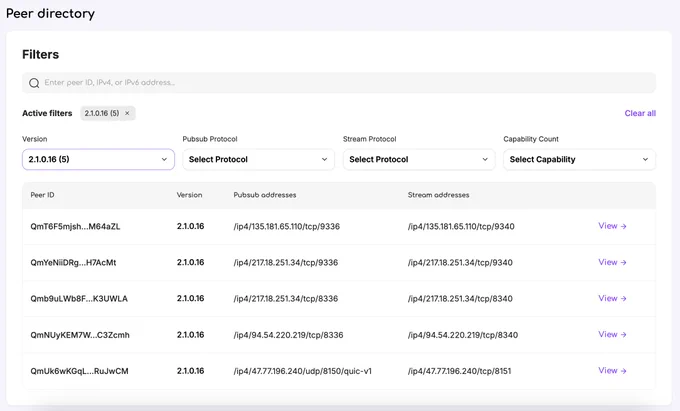
Task: Select peer ID QmNUyKEM7W...C3Zcmh
Action: tap(80, 335)
